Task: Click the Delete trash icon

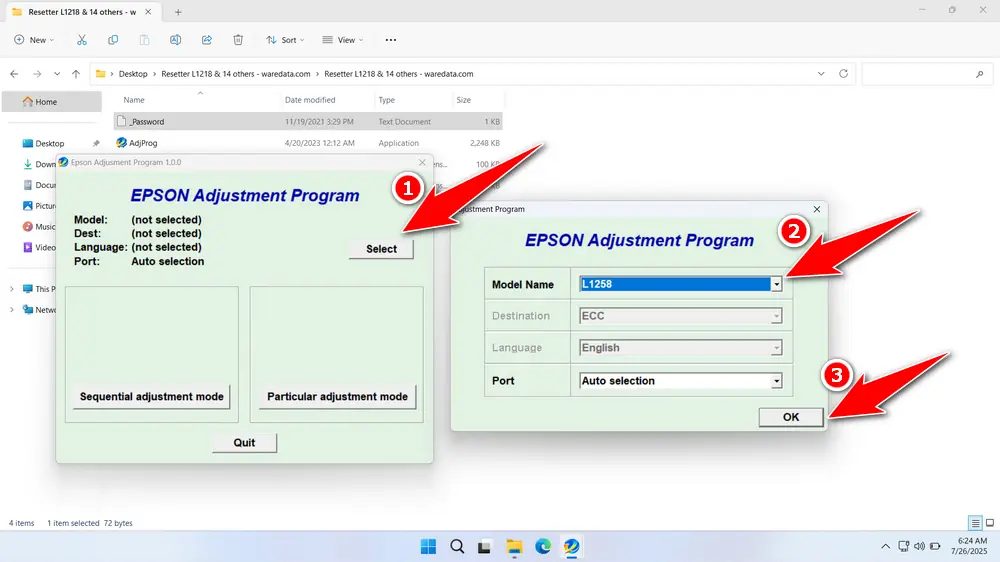Action: tap(238, 40)
